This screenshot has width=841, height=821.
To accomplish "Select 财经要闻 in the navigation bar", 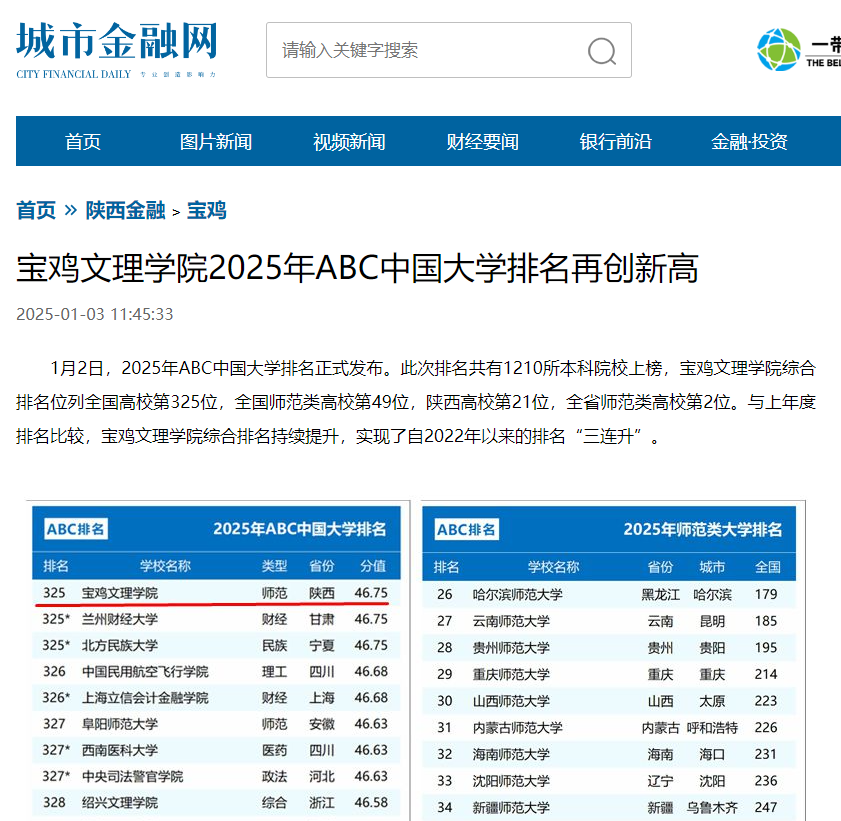I will (482, 142).
